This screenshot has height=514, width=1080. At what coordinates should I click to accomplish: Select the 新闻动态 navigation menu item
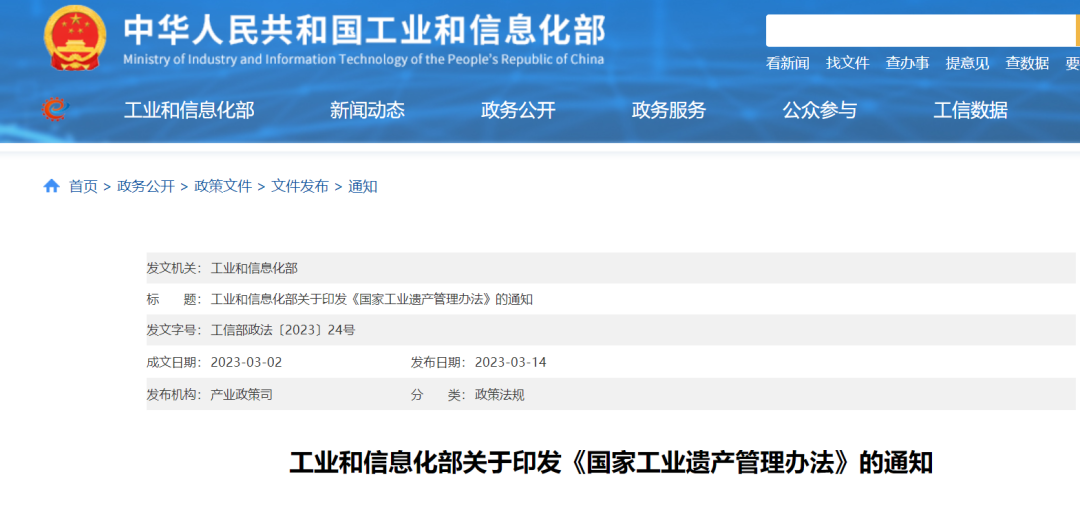367,110
